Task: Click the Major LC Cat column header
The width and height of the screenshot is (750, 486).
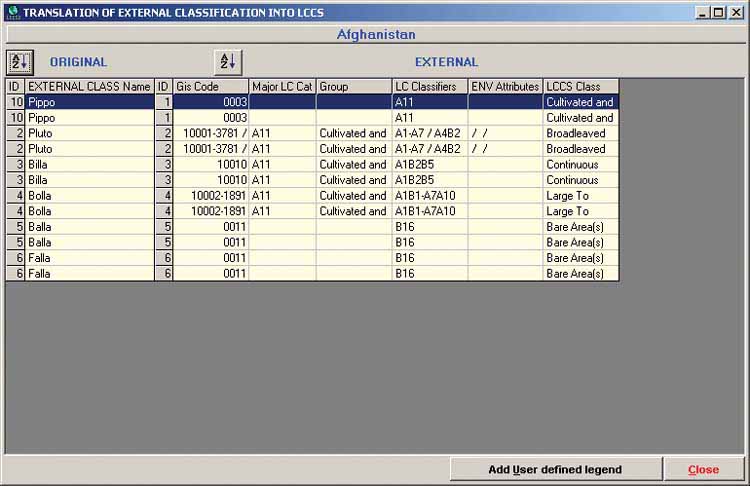Action: [x=282, y=87]
